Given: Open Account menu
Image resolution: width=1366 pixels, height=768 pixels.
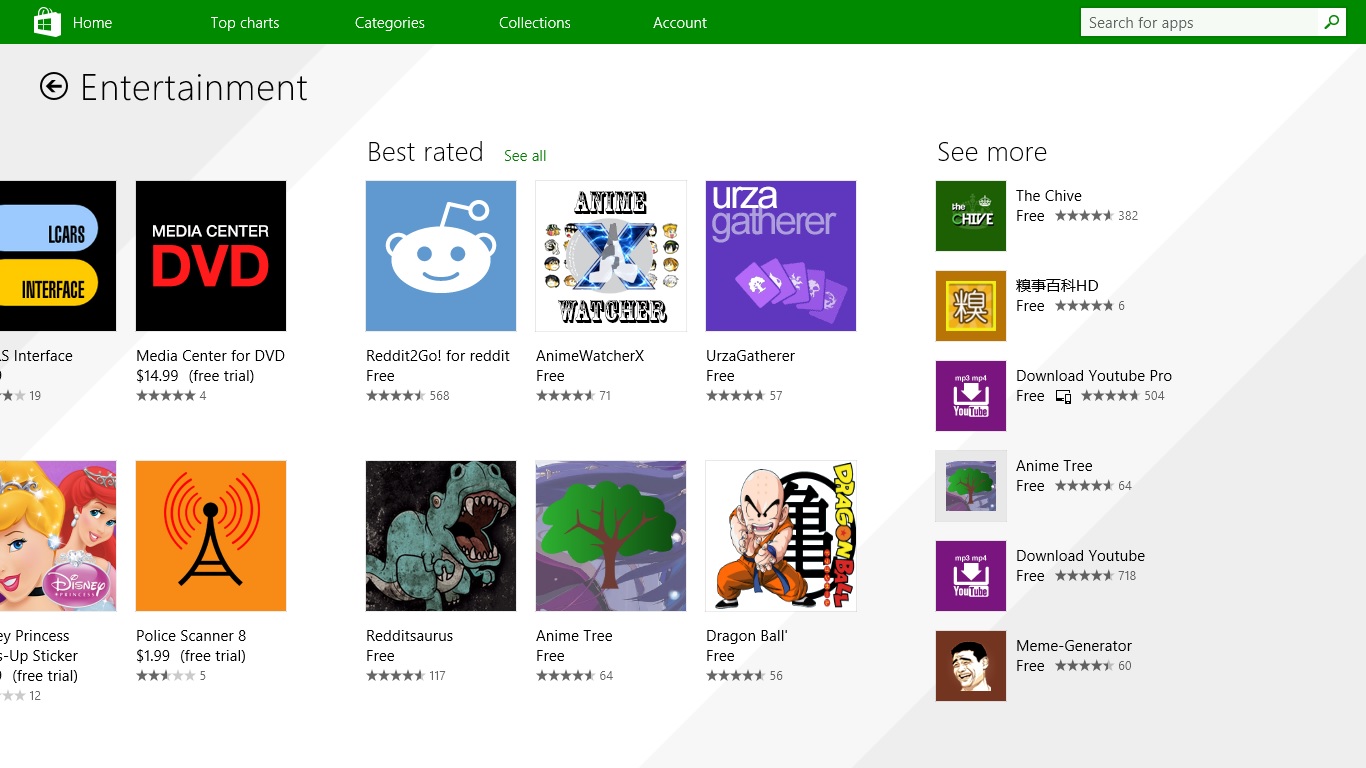Looking at the screenshot, I should (680, 22).
